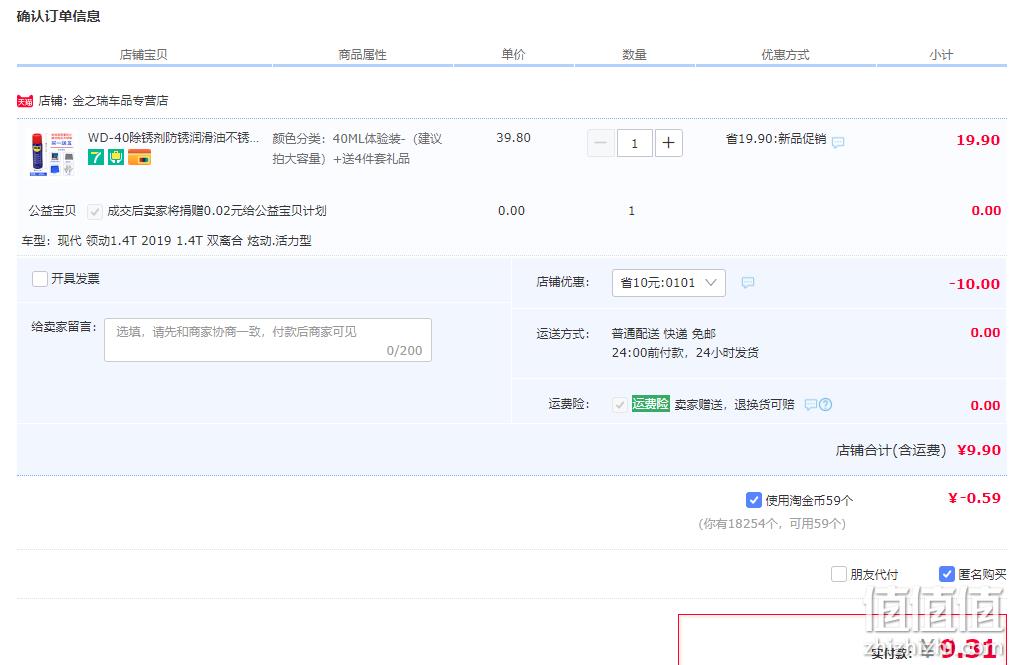
Task: Click the 小计 column header
Action: [x=941, y=55]
